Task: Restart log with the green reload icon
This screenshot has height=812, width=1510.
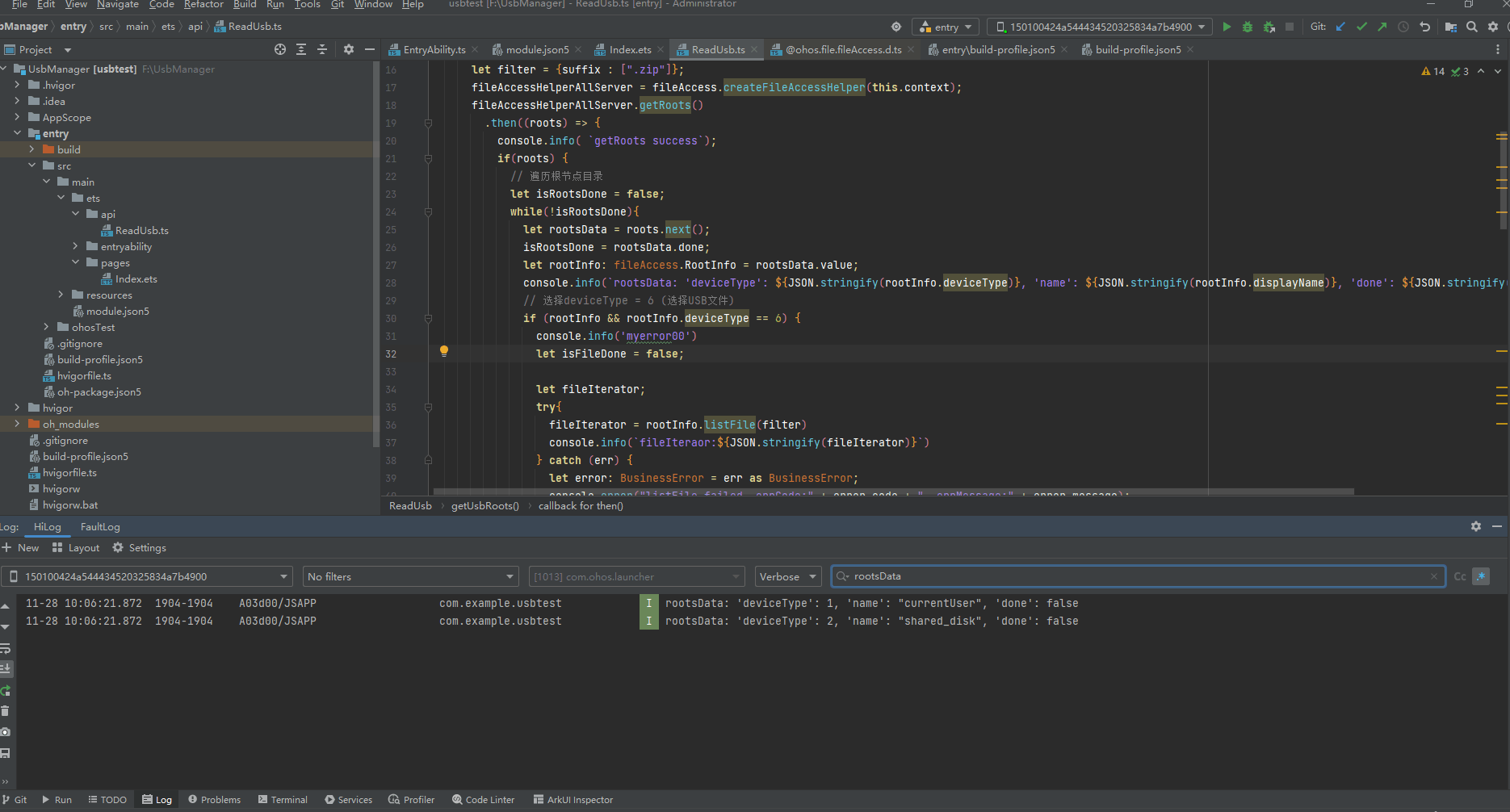Action: tap(6, 690)
